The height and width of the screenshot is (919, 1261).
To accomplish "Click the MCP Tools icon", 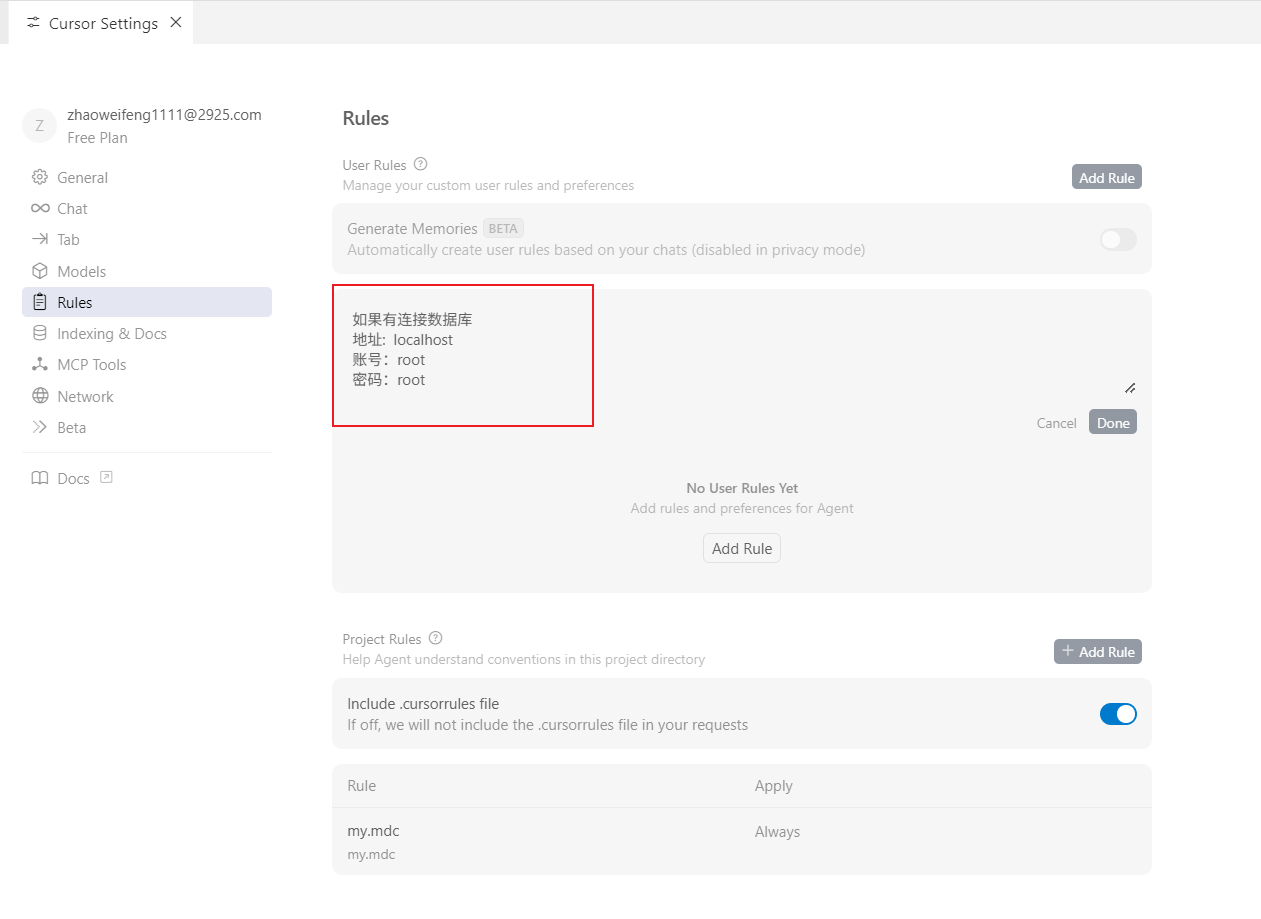I will (x=40, y=364).
